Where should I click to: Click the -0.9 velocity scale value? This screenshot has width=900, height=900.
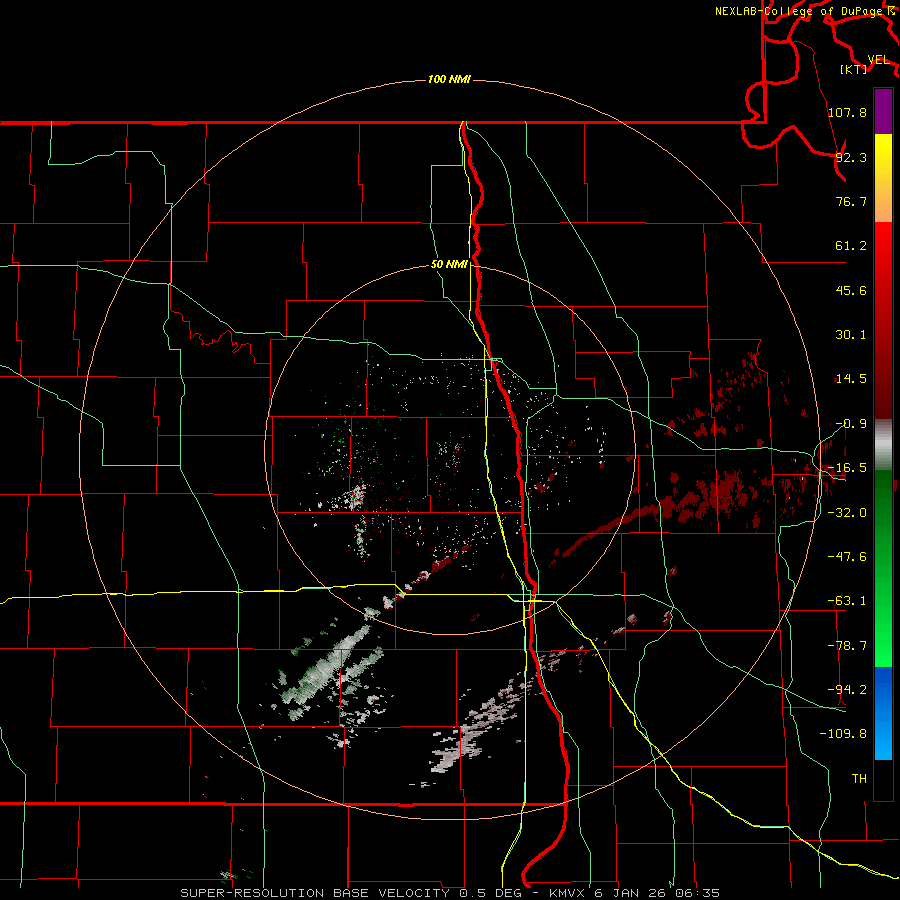[851, 424]
